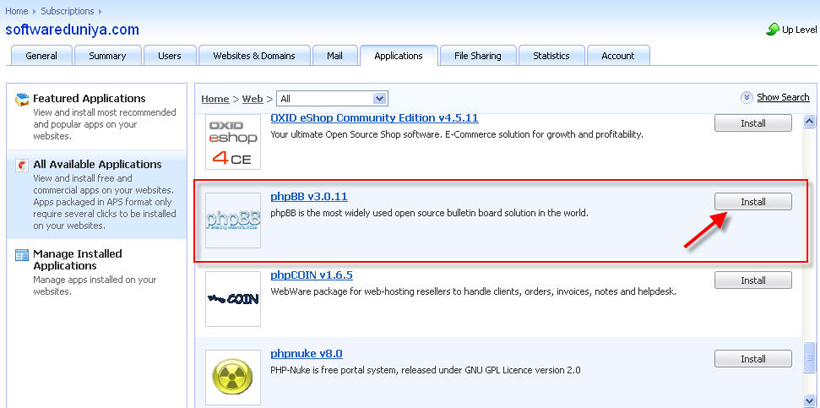Click the Web link in applications path
This screenshot has width=820, height=408.
click(x=252, y=98)
